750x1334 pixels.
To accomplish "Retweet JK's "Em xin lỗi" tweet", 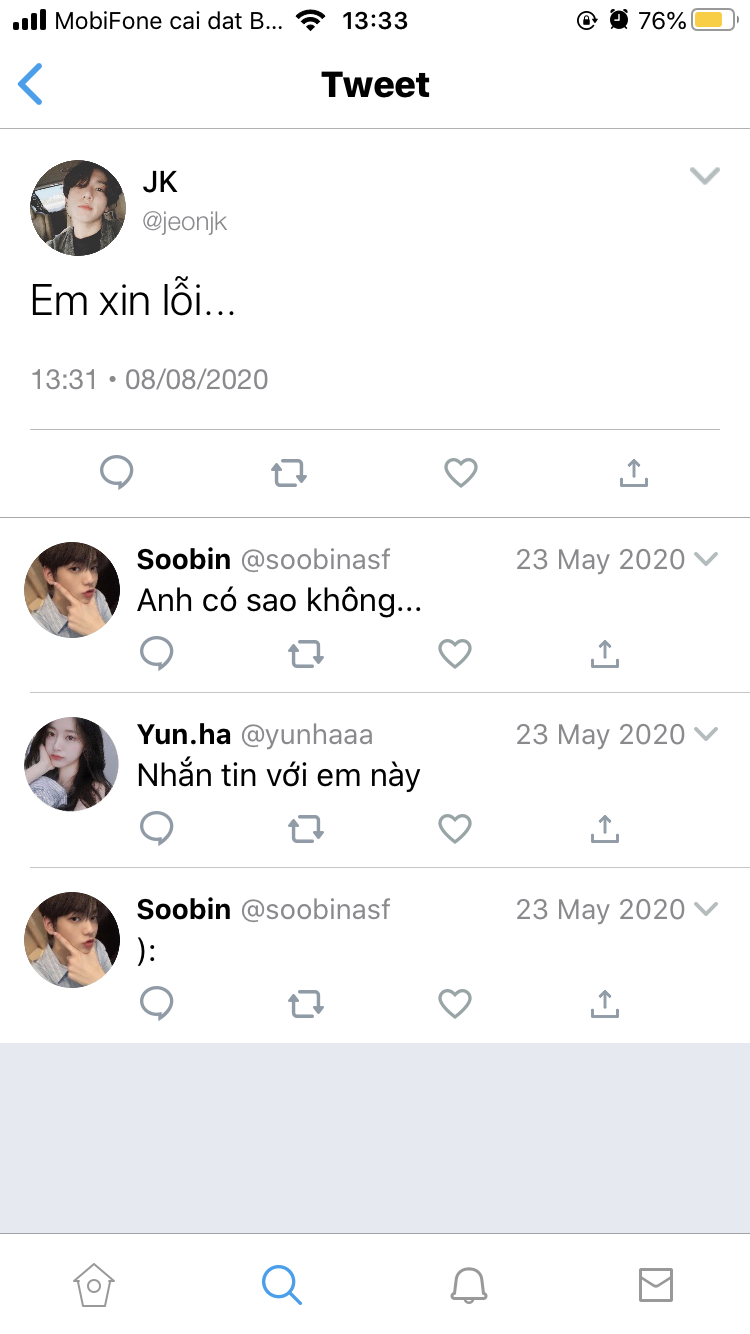I will (x=289, y=472).
